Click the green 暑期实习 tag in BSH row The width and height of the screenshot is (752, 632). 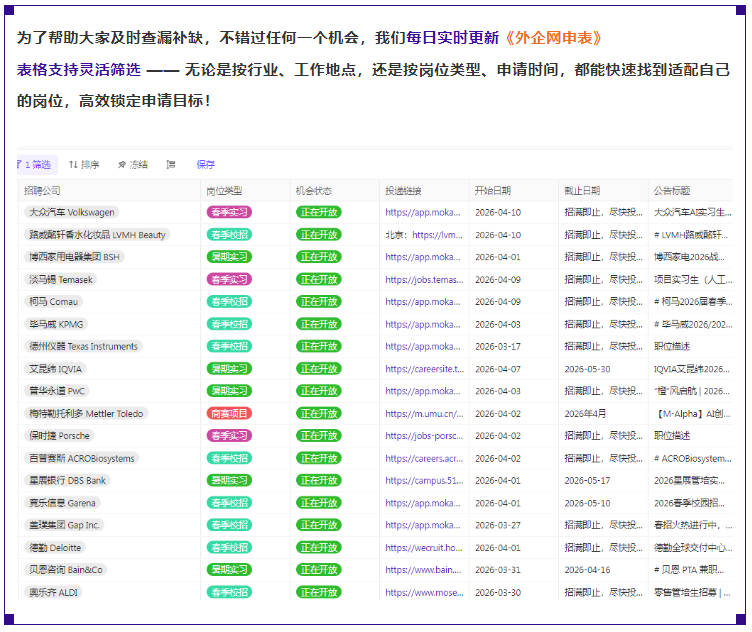coord(229,257)
